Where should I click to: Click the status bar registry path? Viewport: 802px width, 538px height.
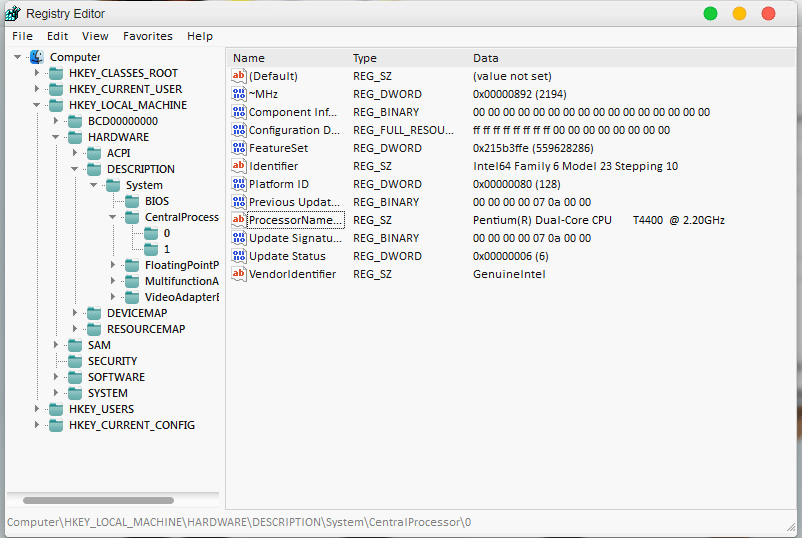[239, 522]
